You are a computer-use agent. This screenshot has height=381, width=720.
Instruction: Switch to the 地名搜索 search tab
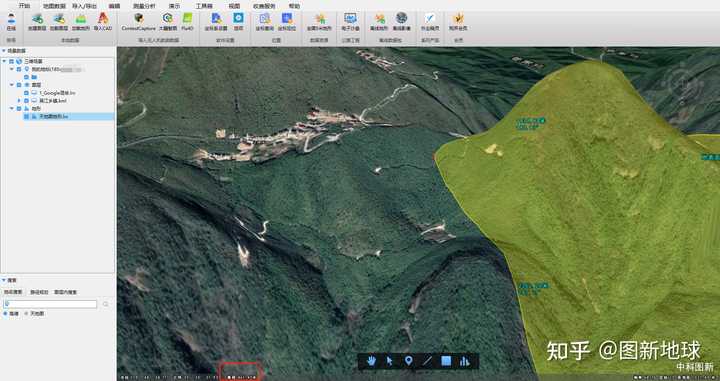point(13,292)
